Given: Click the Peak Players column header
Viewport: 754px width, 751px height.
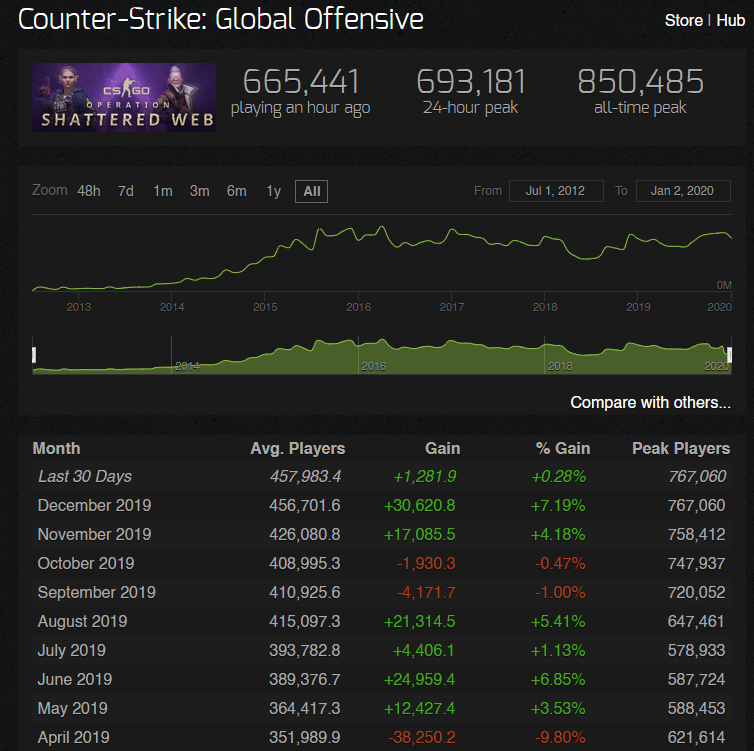Looking at the screenshot, I should [680, 448].
